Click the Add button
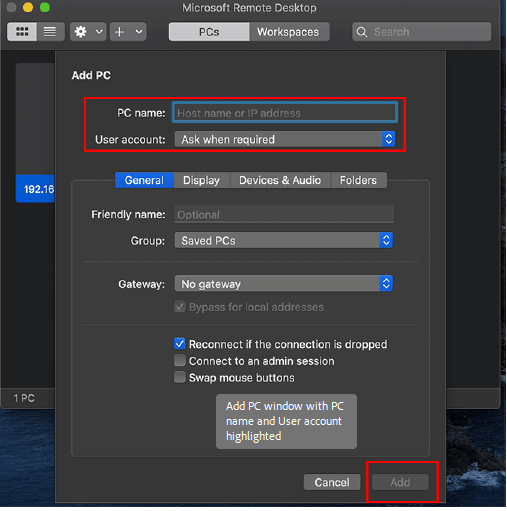 pos(400,482)
